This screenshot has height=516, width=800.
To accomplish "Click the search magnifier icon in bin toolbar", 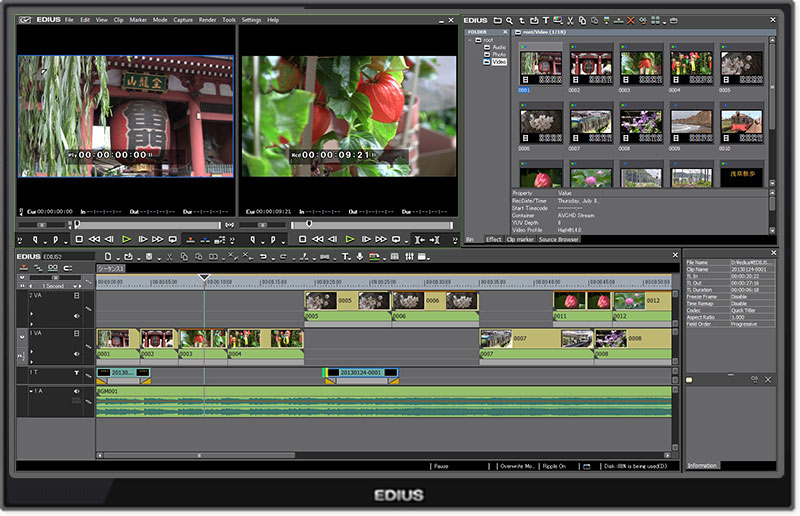I will [x=509, y=20].
